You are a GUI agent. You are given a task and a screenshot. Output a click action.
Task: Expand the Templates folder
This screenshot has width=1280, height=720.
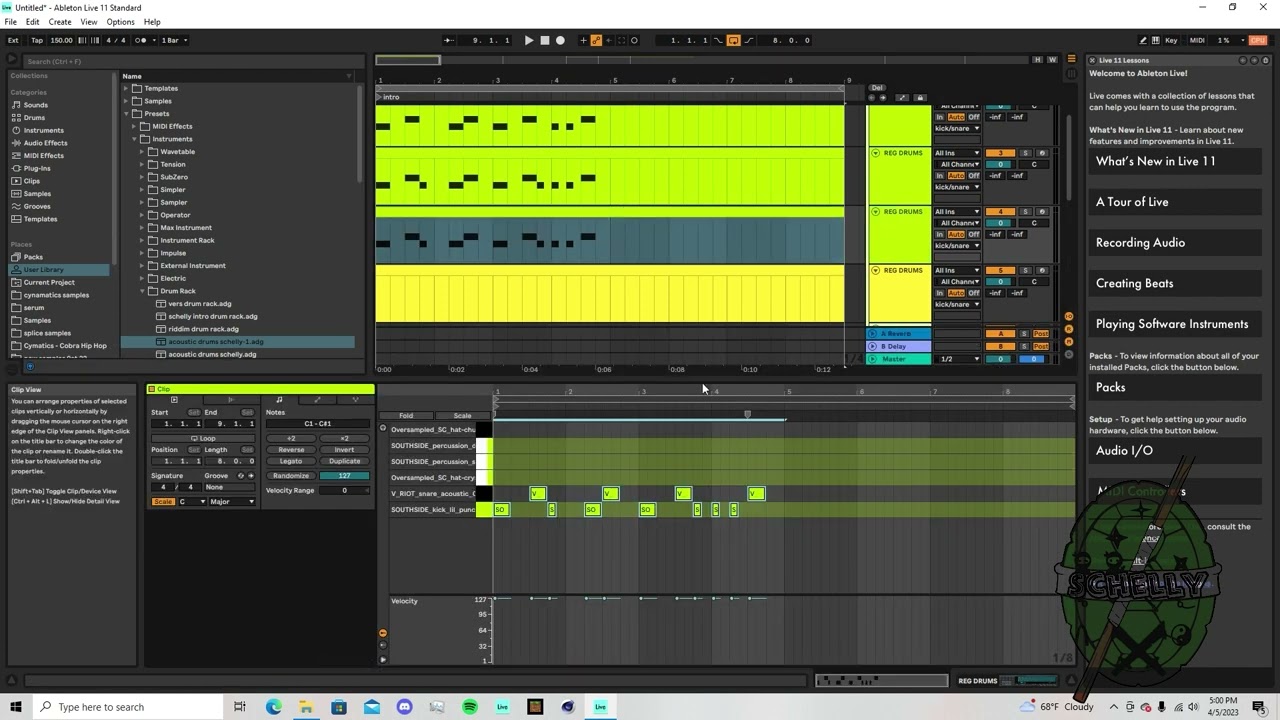coord(126,88)
